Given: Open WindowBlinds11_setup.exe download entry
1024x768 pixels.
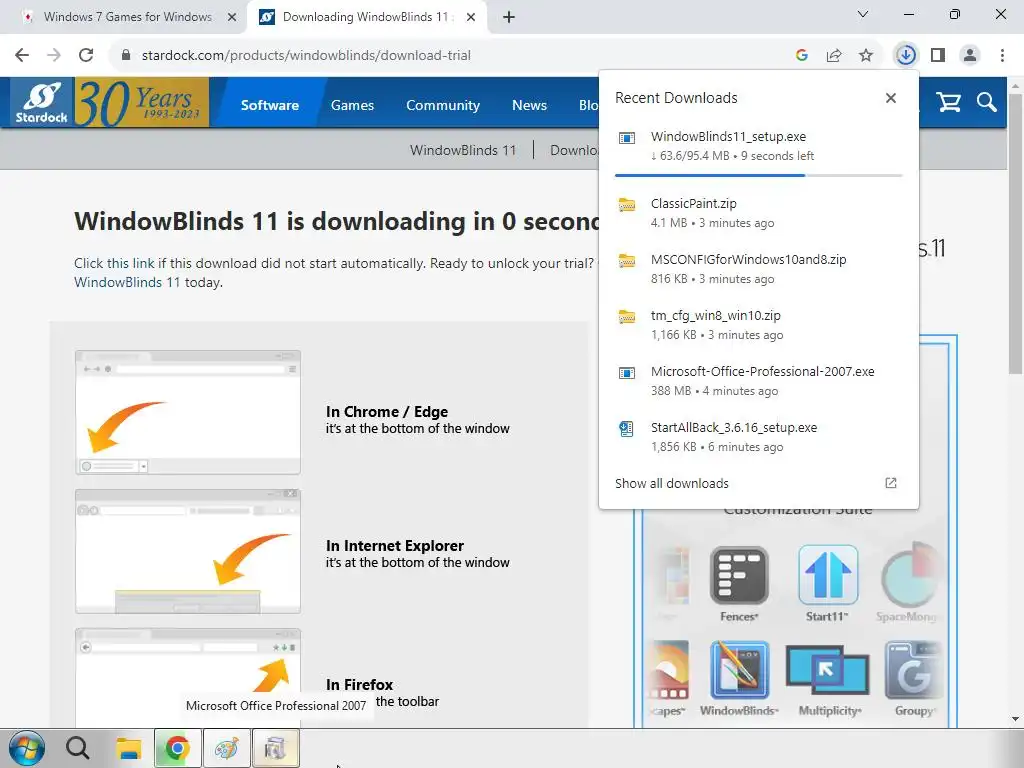Looking at the screenshot, I should coord(758,146).
